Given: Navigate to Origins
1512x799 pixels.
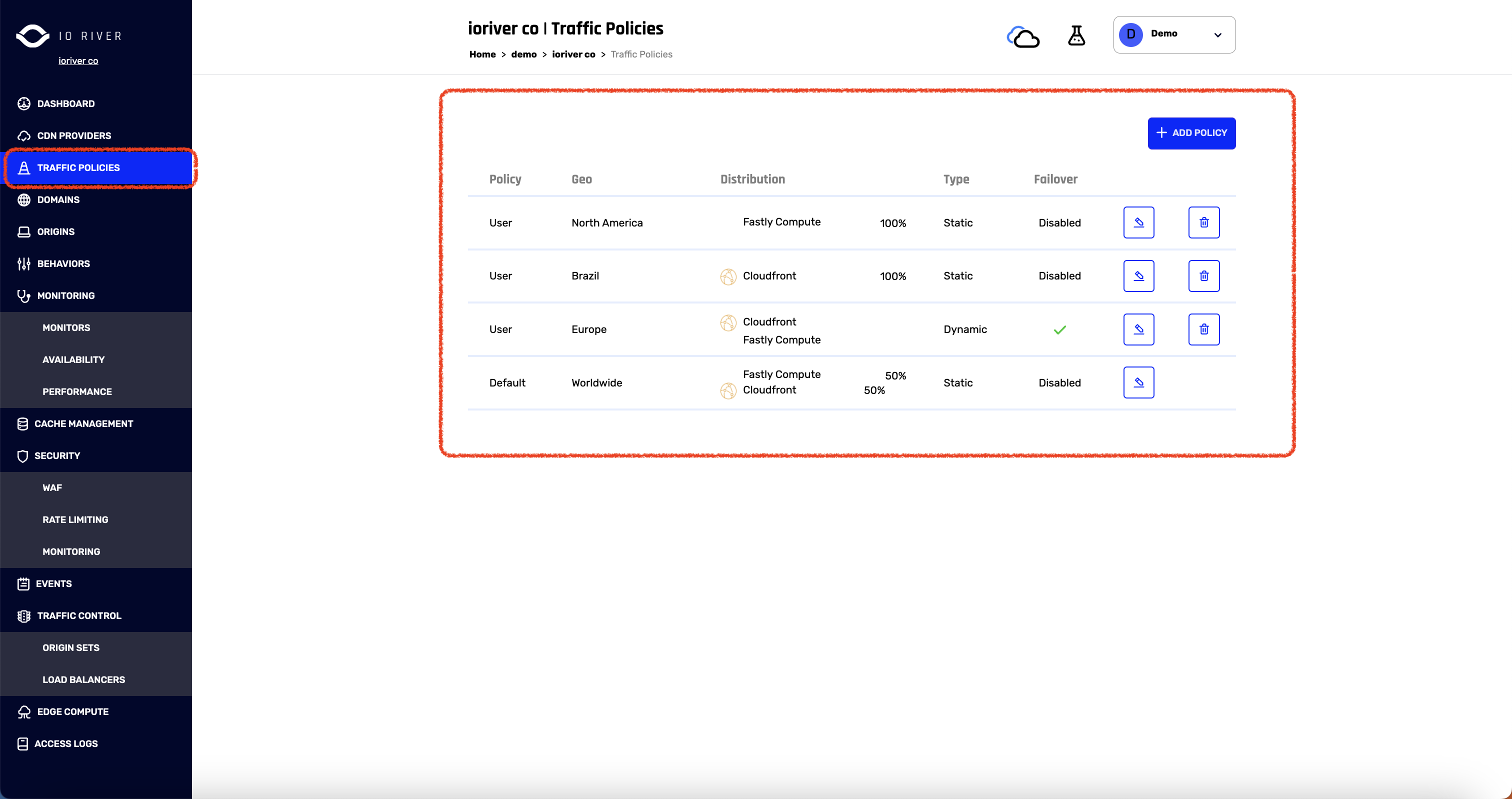Looking at the screenshot, I should tap(56, 232).
